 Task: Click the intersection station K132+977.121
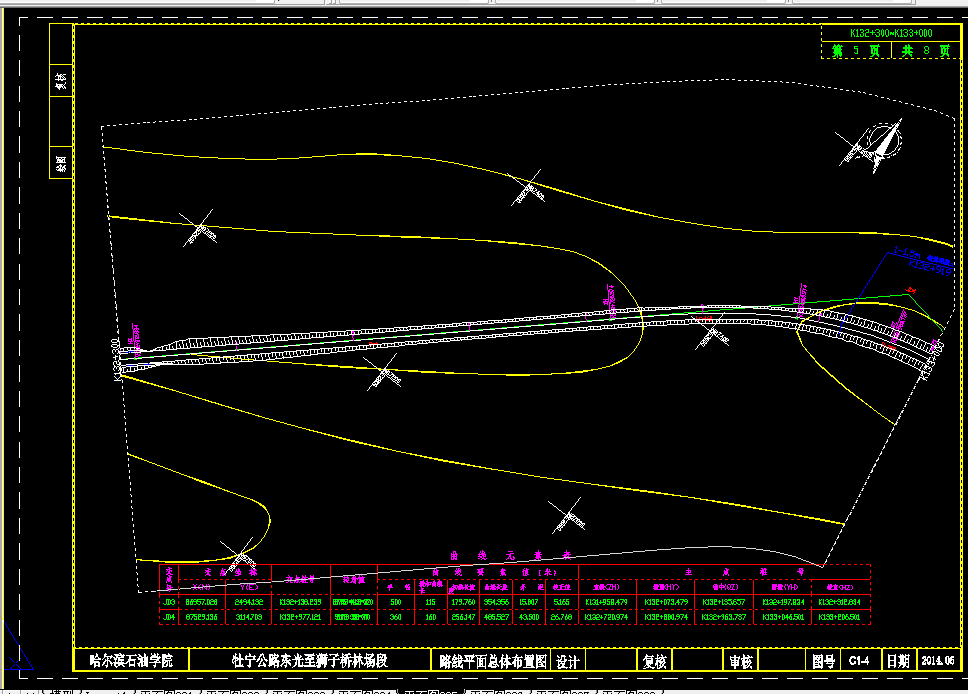301,617
